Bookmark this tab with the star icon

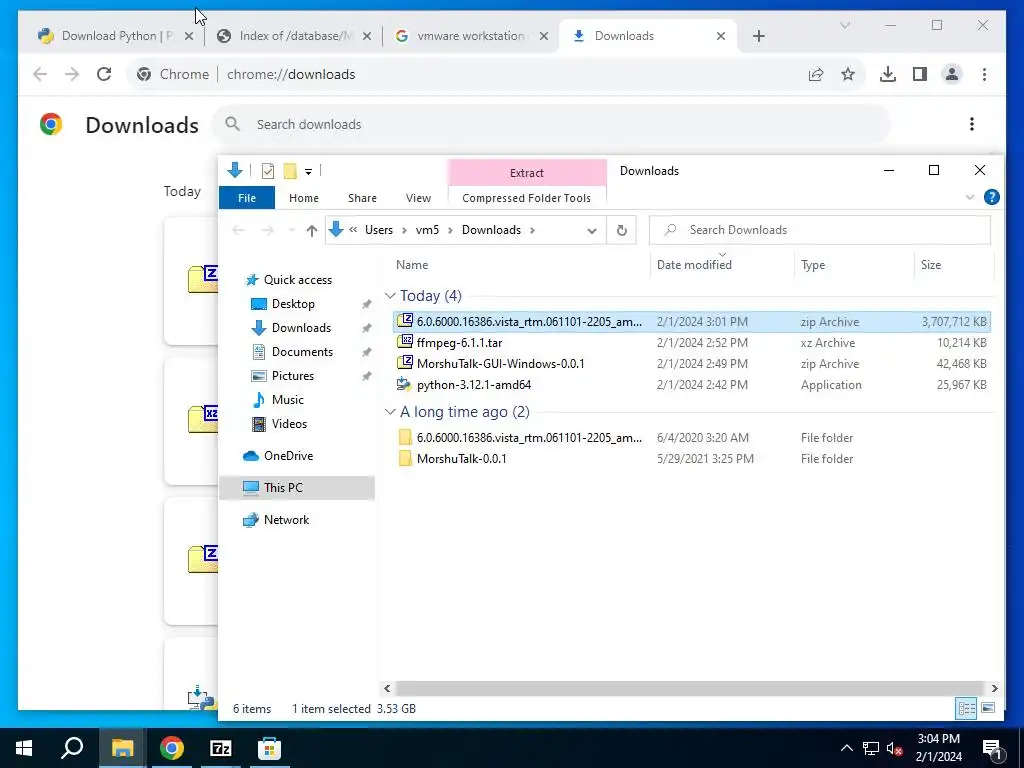pos(848,74)
